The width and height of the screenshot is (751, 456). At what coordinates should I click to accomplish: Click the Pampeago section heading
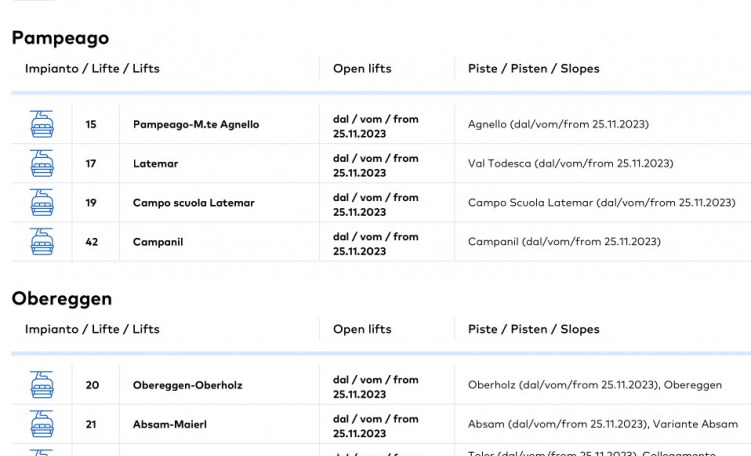click(60, 38)
